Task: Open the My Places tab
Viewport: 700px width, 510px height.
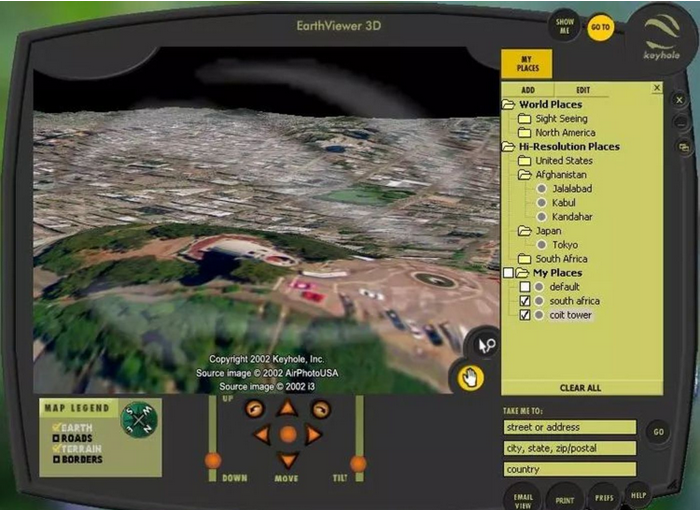Action: point(527,64)
